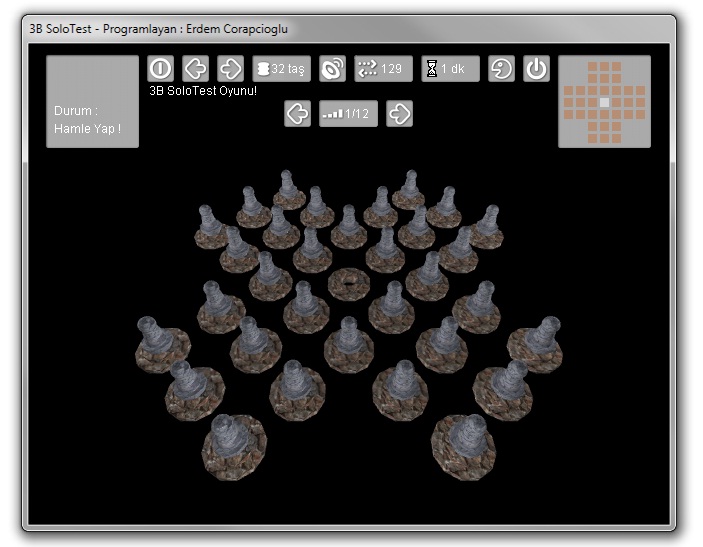703x547 pixels.
Task: Click the board minimap thumbnail
Action: (604, 101)
